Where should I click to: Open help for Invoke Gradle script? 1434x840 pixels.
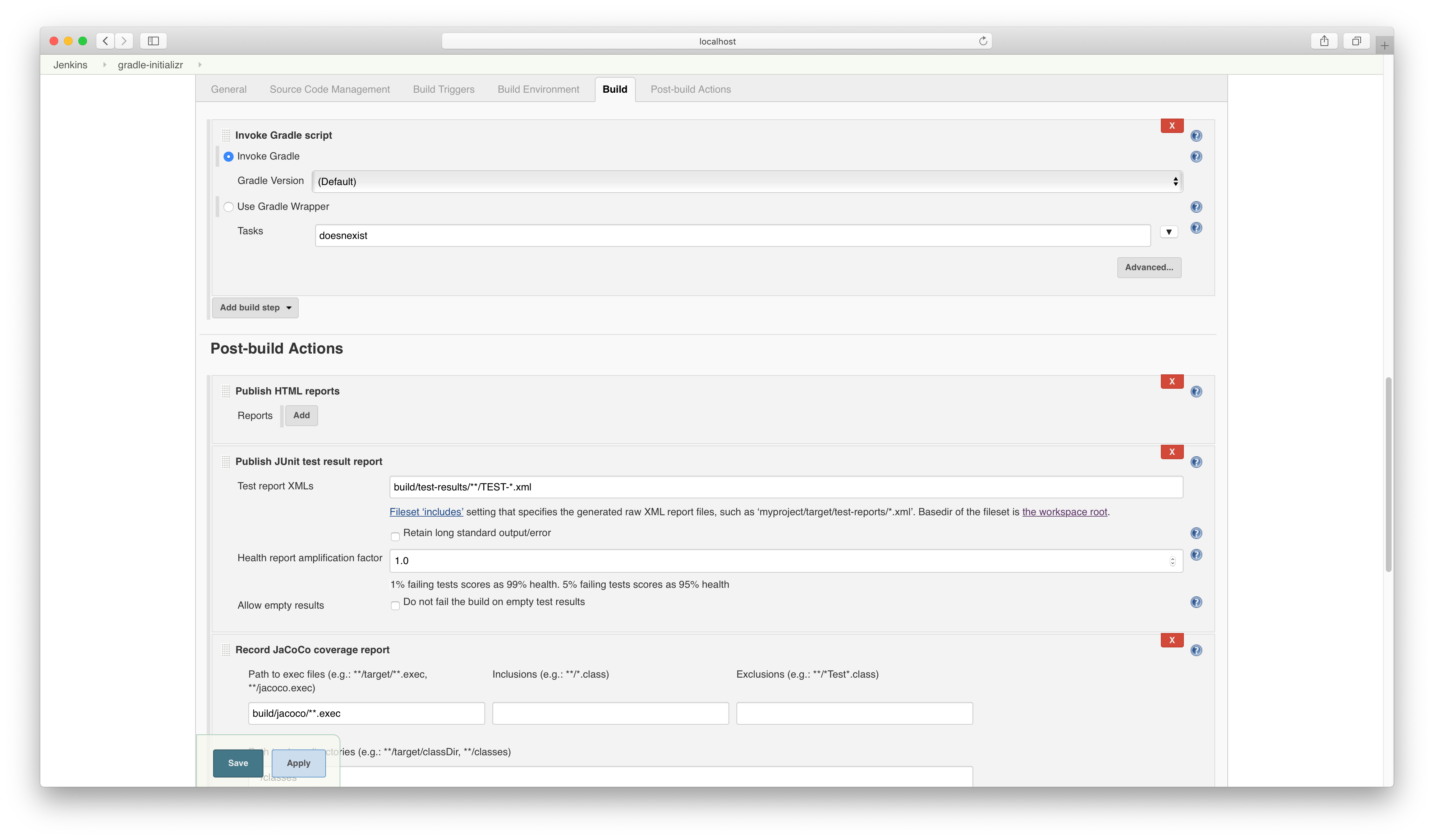[1196, 135]
